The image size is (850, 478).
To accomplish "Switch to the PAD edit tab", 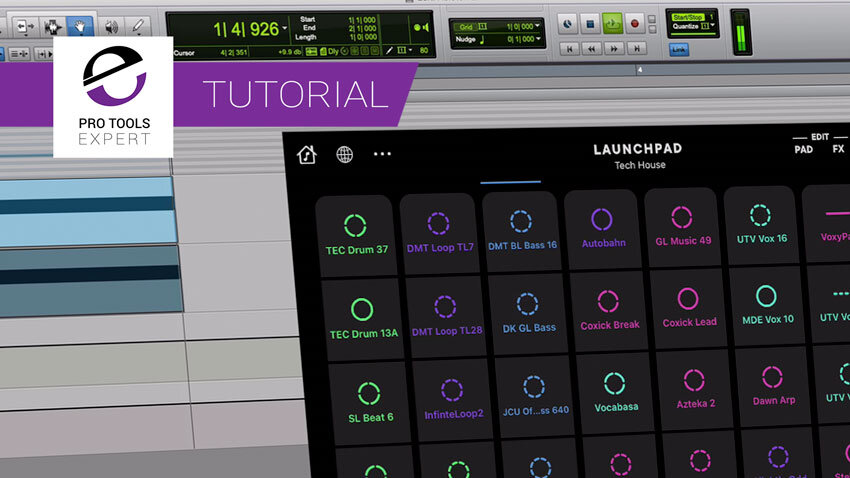I will (x=803, y=150).
